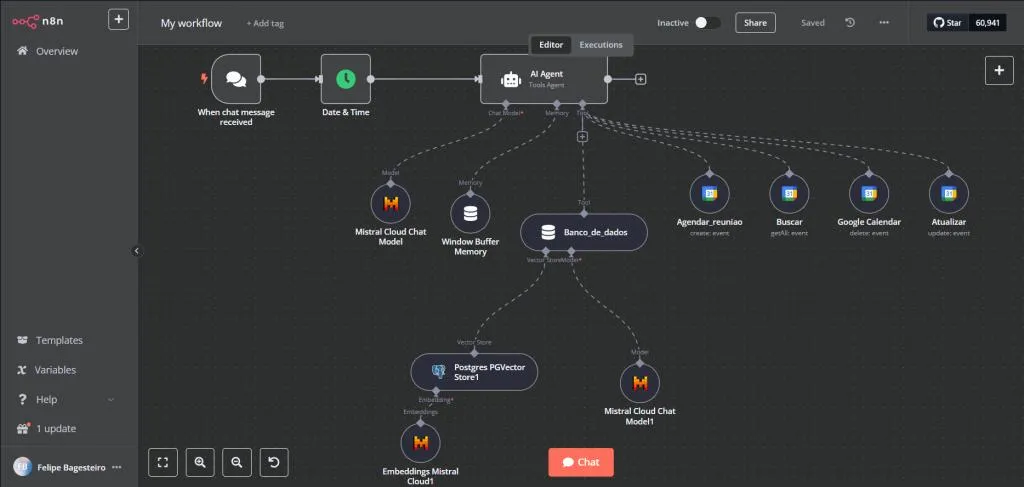Click the Share button

[x=755, y=22]
